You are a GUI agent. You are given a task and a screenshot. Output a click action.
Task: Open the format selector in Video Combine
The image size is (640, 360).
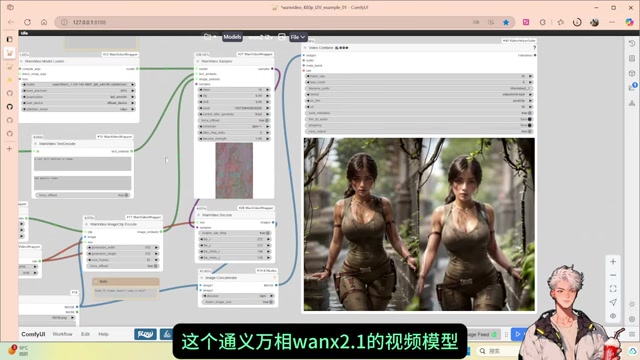(420, 94)
